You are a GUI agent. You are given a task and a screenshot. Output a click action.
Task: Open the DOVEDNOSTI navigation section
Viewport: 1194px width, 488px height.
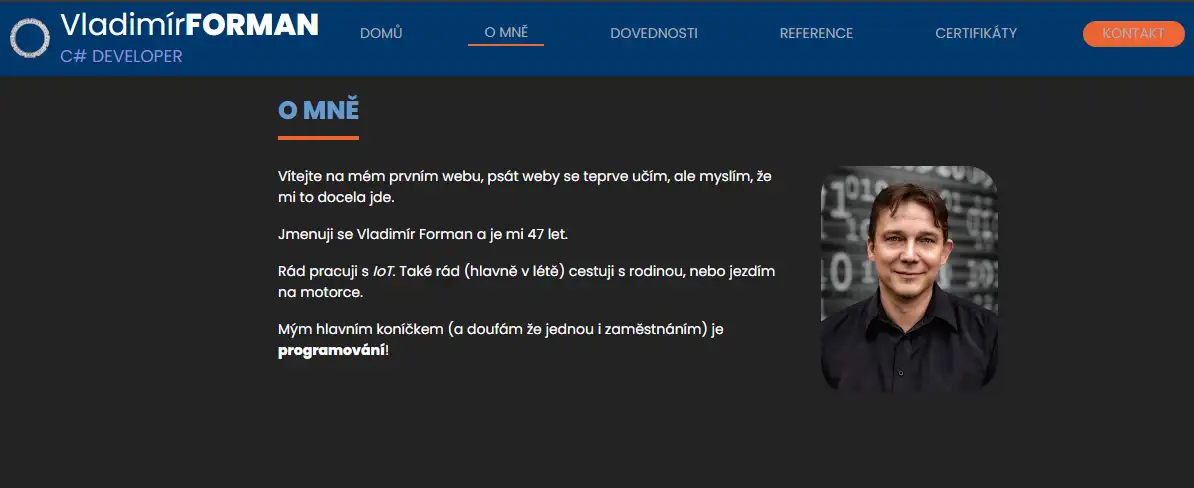pyautogui.click(x=653, y=33)
